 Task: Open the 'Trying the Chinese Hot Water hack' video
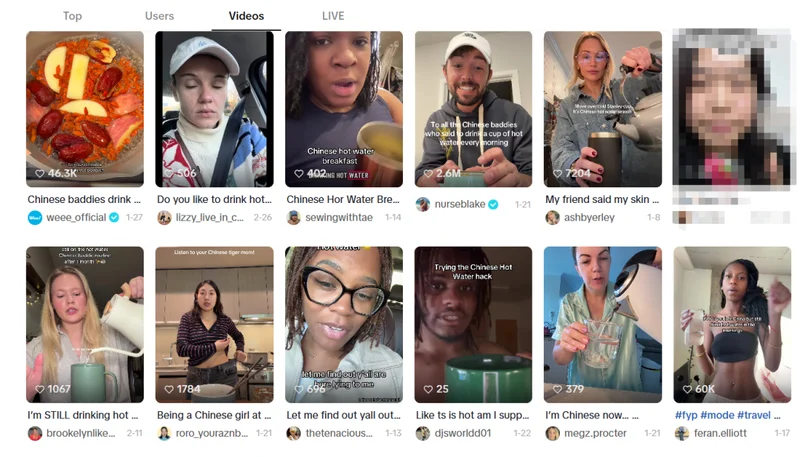pos(473,324)
